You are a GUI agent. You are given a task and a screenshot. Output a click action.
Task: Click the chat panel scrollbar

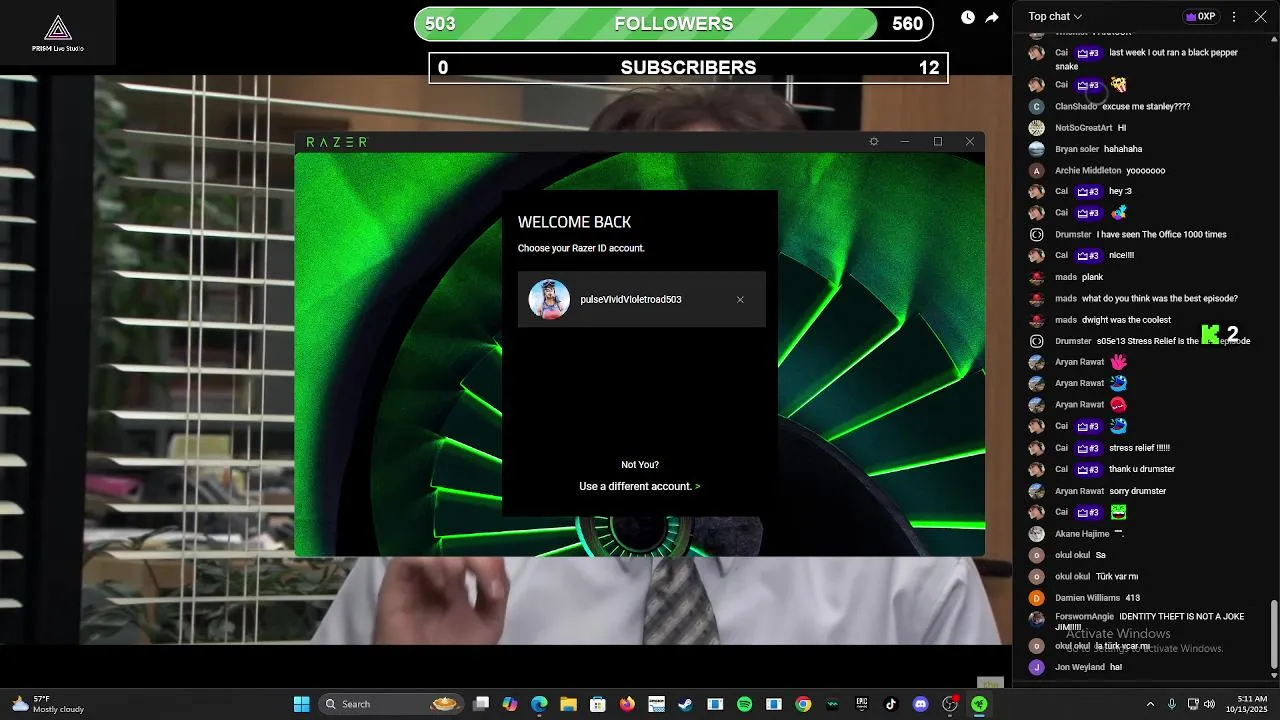[x=1273, y=634]
